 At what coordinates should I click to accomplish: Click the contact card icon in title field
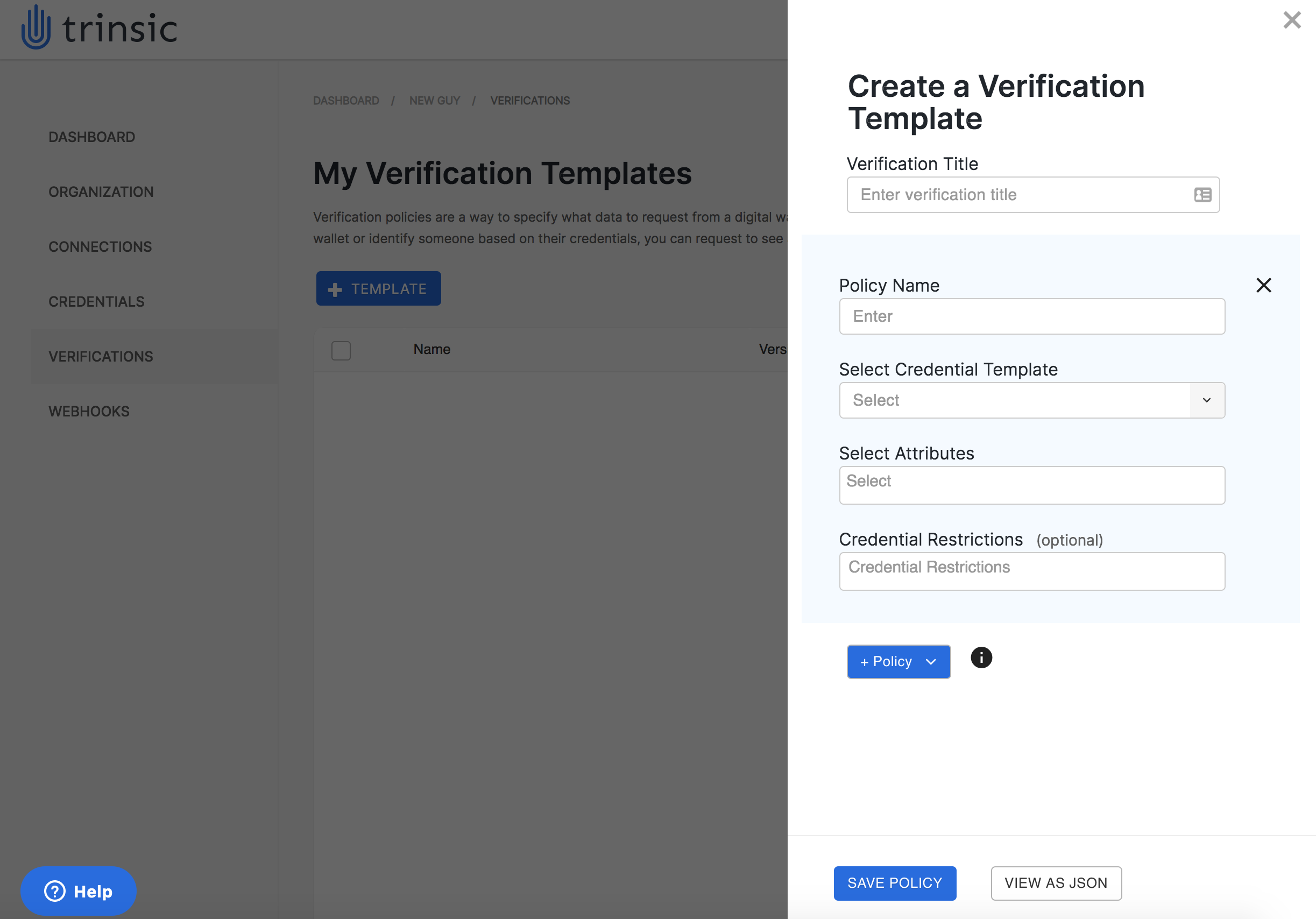1202,195
